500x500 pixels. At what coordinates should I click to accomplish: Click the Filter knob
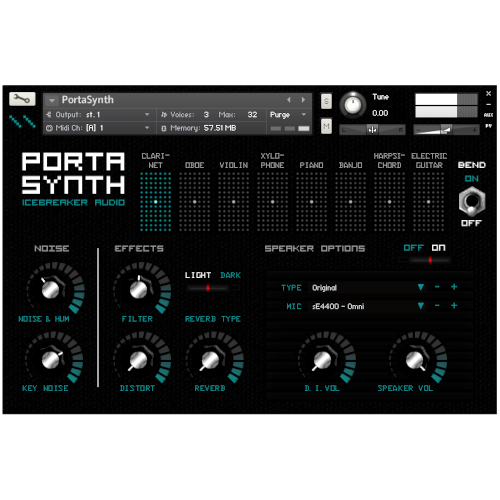click(139, 289)
